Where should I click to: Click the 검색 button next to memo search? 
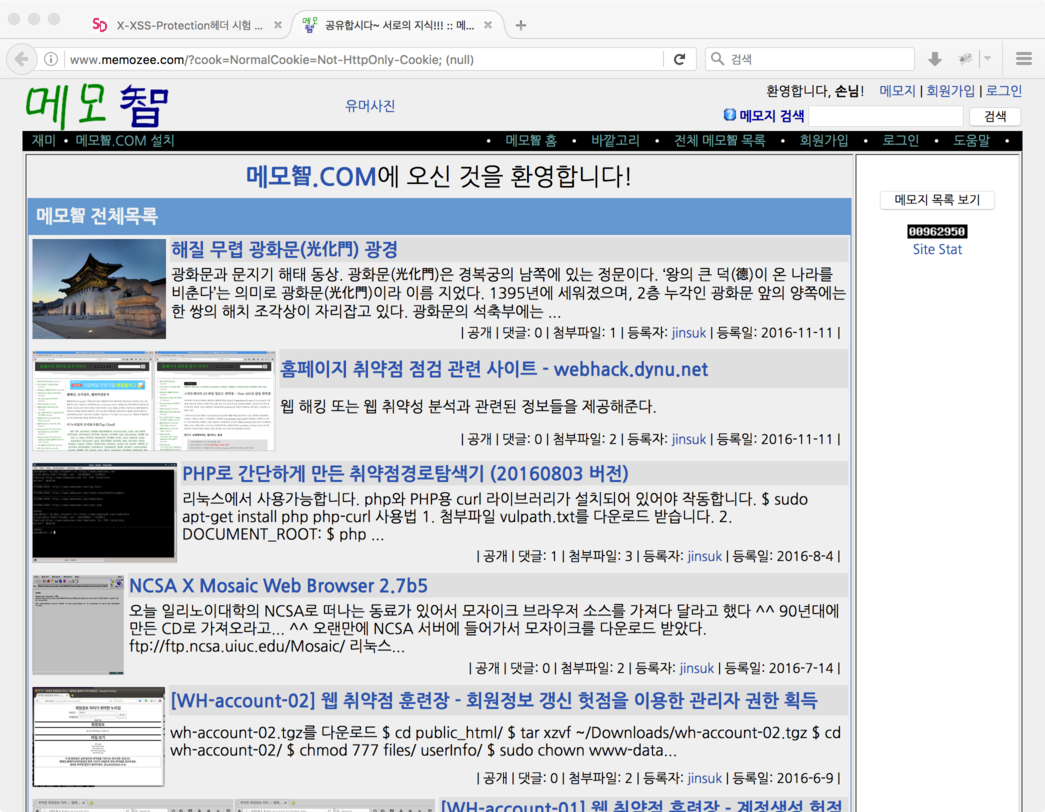point(995,116)
